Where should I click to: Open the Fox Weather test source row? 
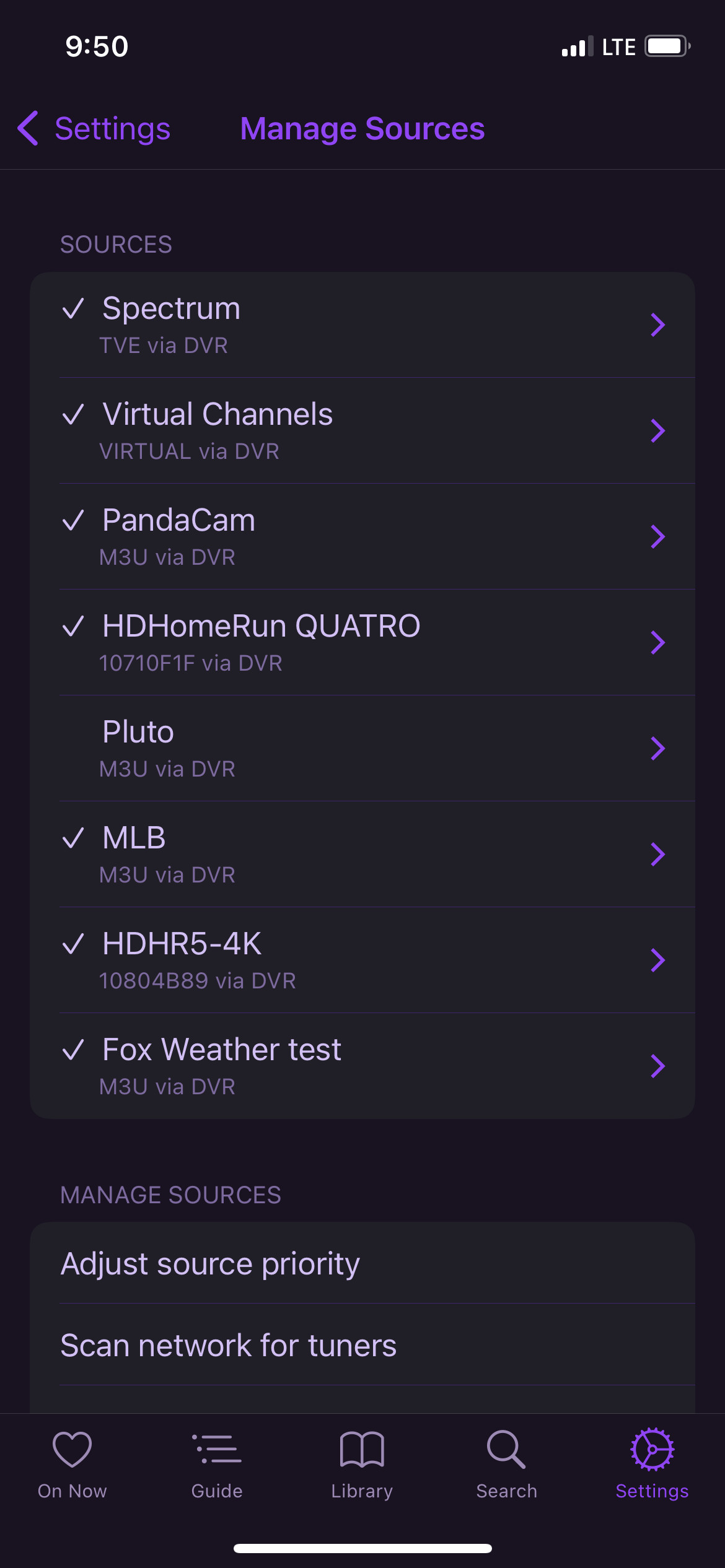coord(359,1066)
